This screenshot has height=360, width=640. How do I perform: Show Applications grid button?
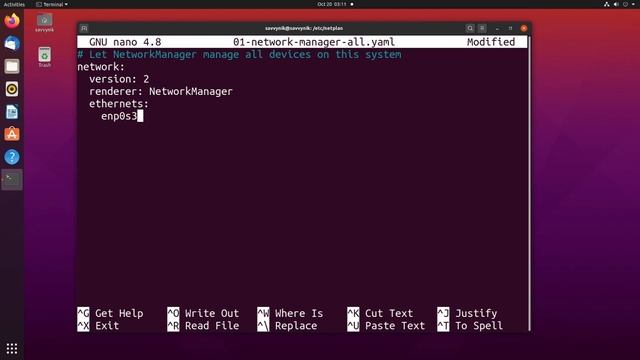point(12,349)
